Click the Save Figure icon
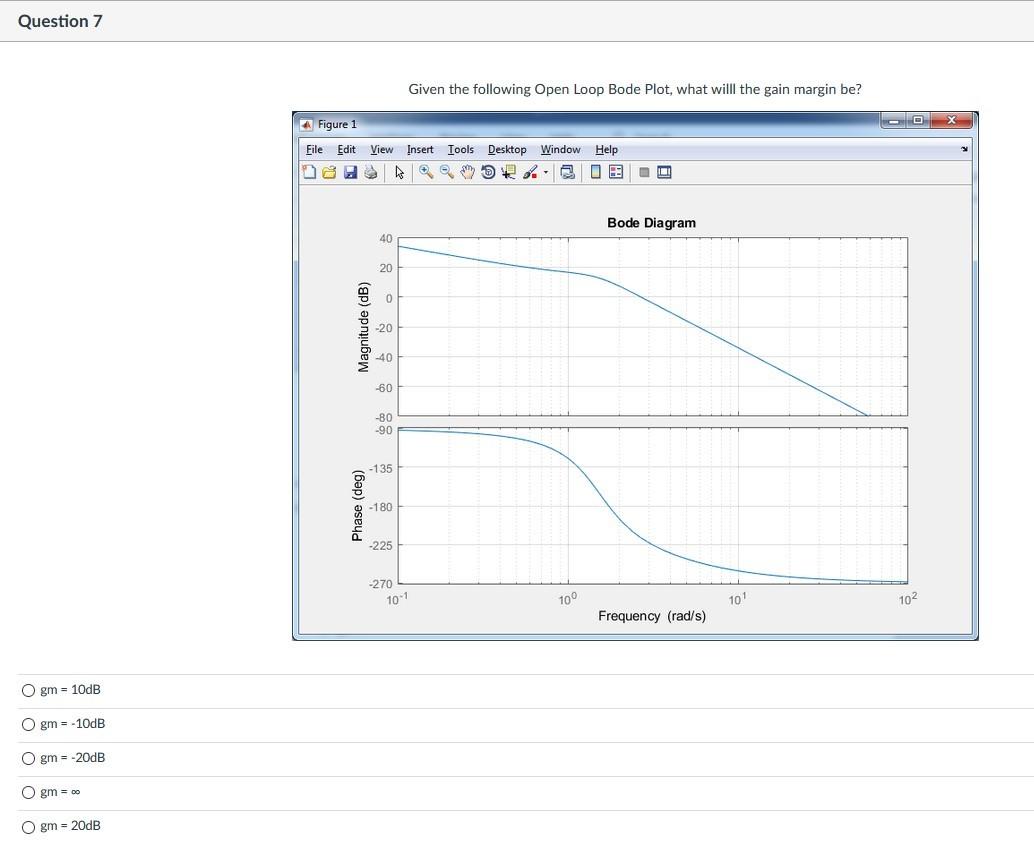Screen dimensions: 1034x857 coord(350,172)
